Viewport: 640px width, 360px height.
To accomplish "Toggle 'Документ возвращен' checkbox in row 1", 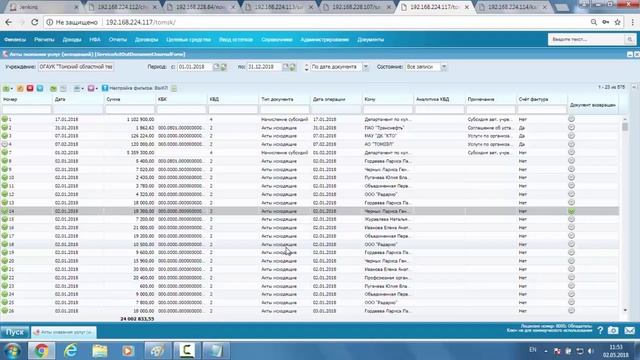I will [571, 119].
